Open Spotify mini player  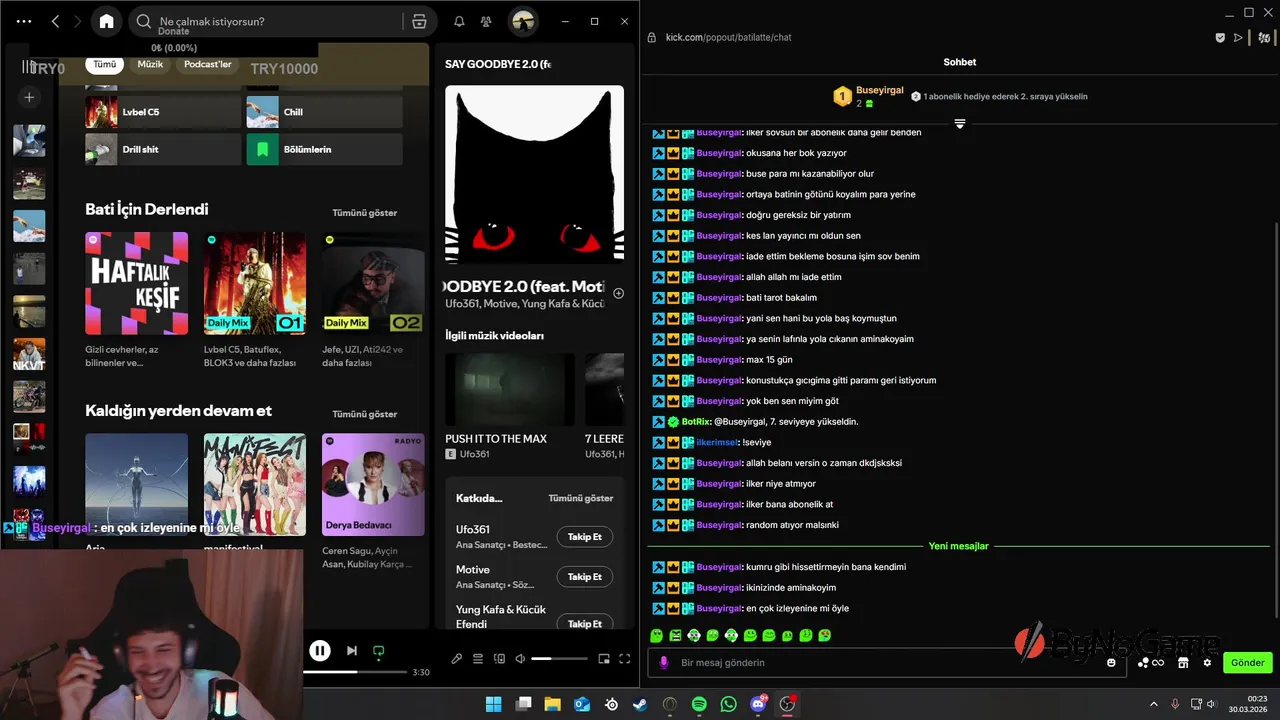pos(604,659)
